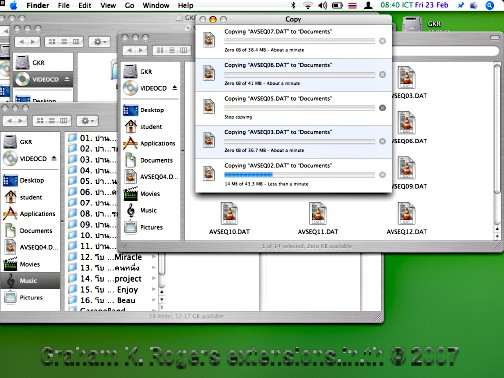Open the volume control in menu bar
The width and height of the screenshot is (504, 378).
tap(322, 5)
